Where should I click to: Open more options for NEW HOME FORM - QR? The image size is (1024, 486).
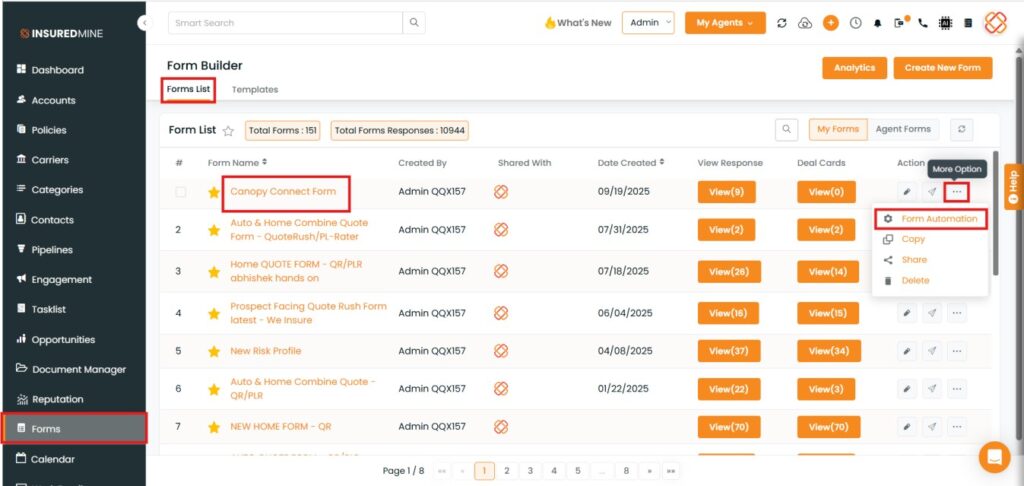957,426
